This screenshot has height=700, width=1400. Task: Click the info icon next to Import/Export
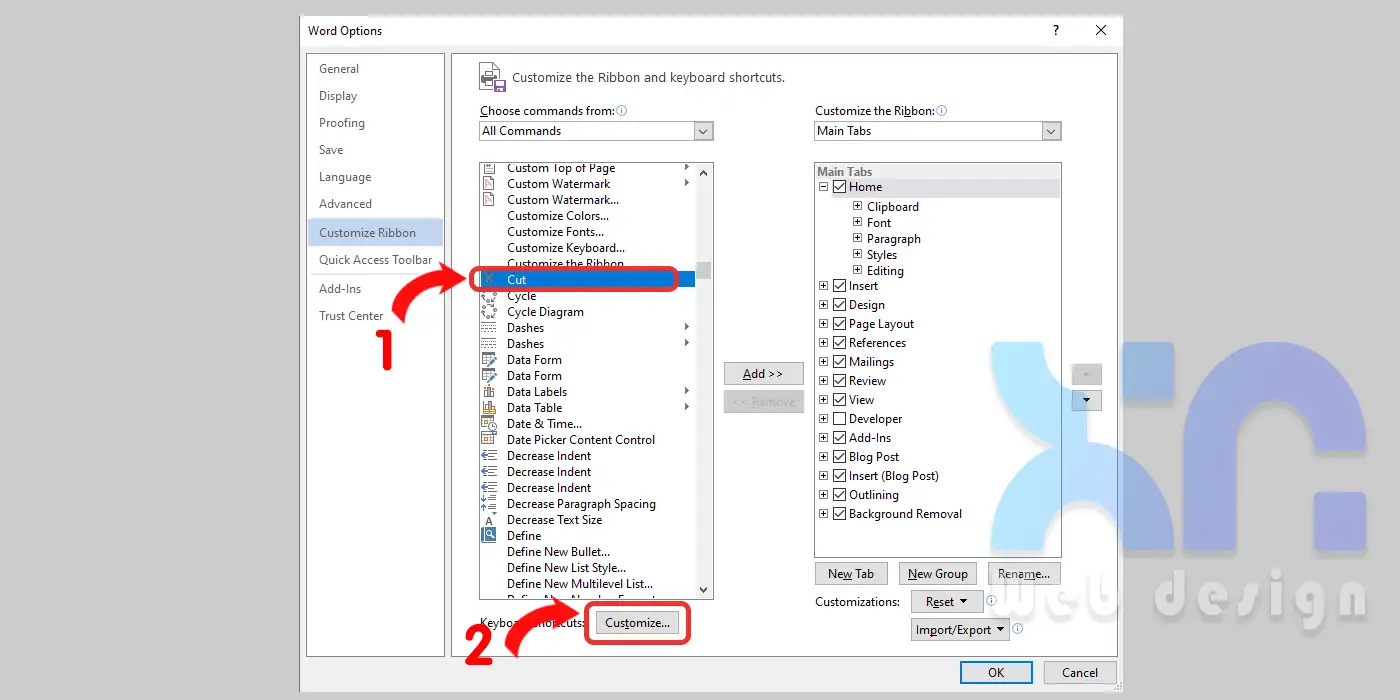tap(1017, 629)
